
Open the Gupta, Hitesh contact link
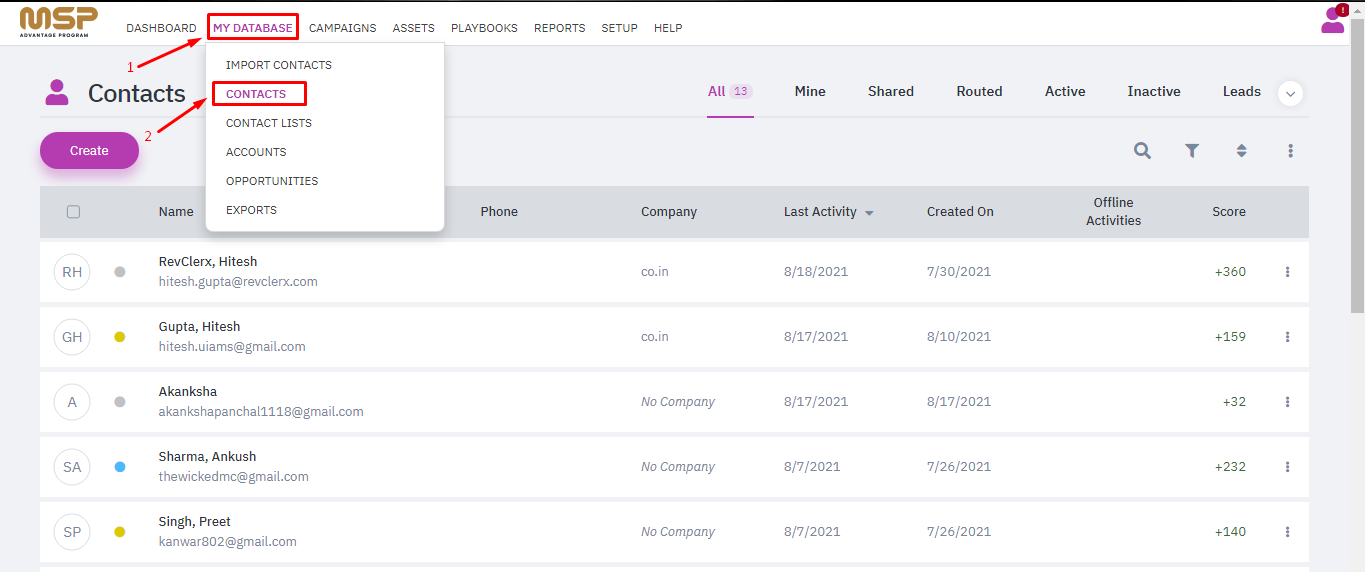tap(199, 327)
